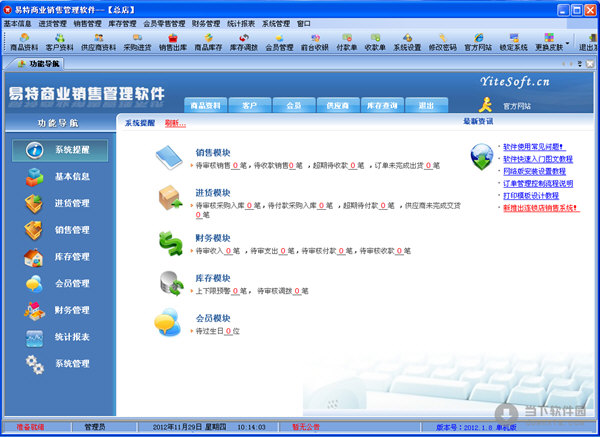Launch 采购进货 from the toolbar
Viewport: 600px width, 437px height.
[x=137, y=42]
